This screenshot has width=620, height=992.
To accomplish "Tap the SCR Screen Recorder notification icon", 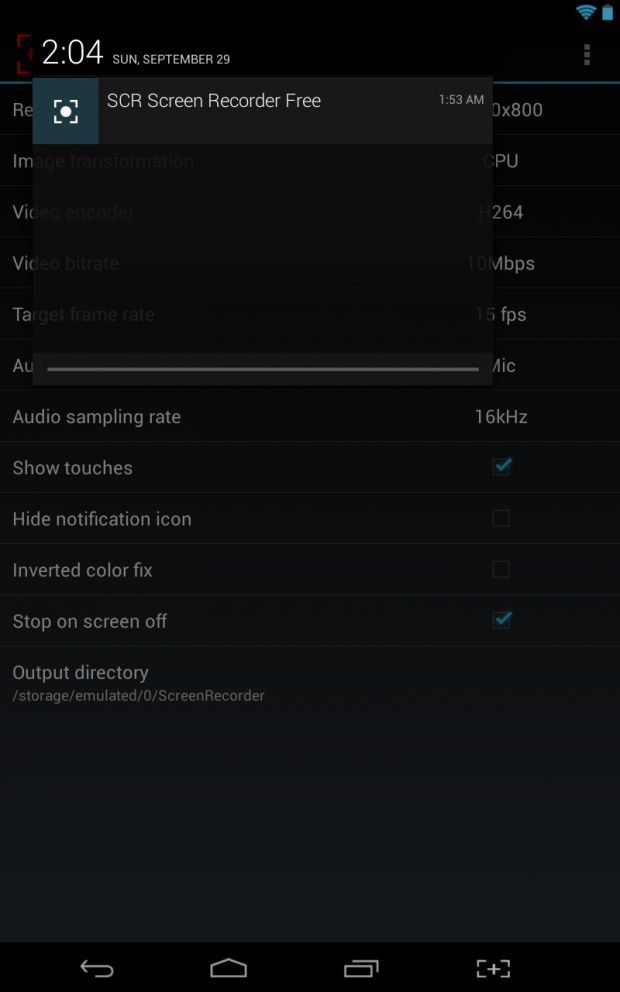I will (65, 111).
